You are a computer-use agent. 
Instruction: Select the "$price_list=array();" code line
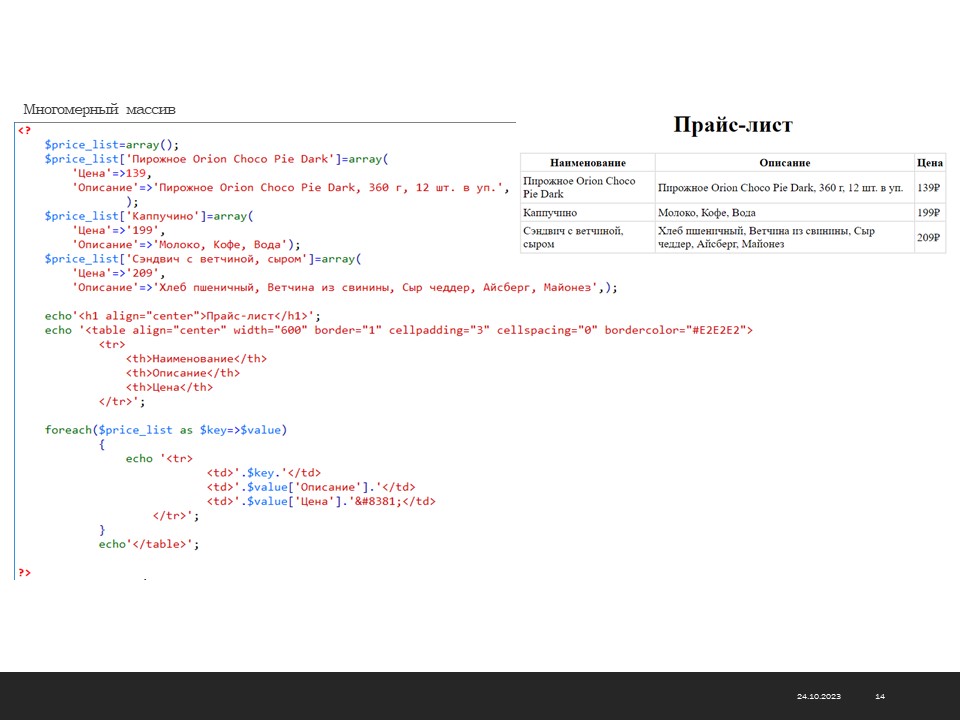point(111,144)
